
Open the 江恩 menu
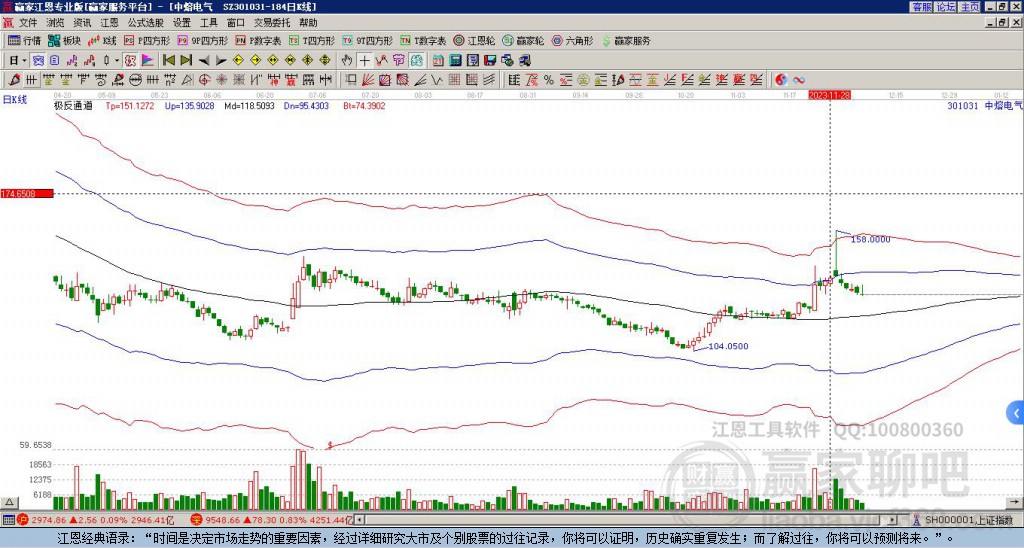click(109, 23)
